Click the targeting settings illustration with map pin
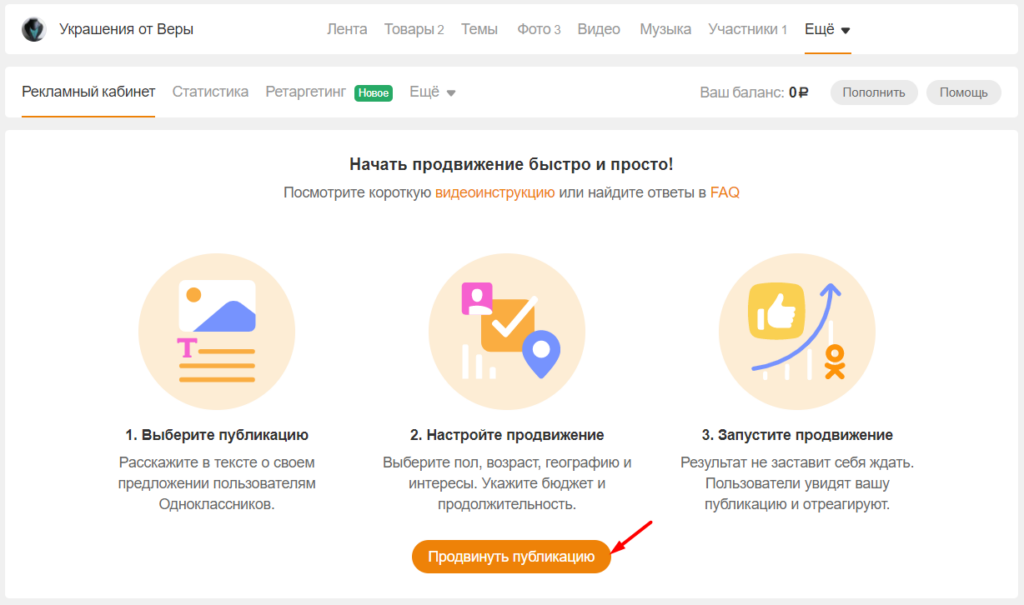Viewport: 1024px width, 605px height. (x=507, y=332)
